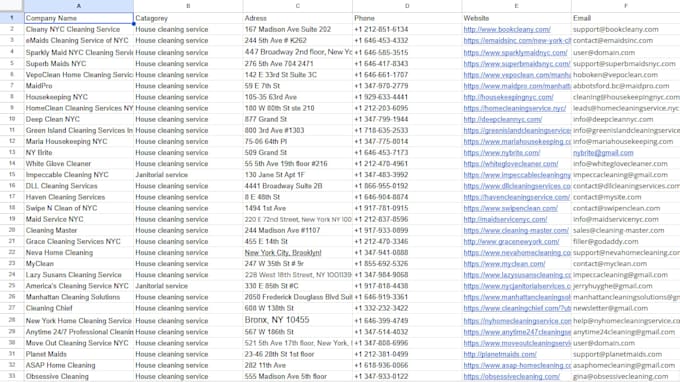Viewport: 680px width, 382px height.
Task: Click the 'Adress' header cell
Action: point(298,18)
